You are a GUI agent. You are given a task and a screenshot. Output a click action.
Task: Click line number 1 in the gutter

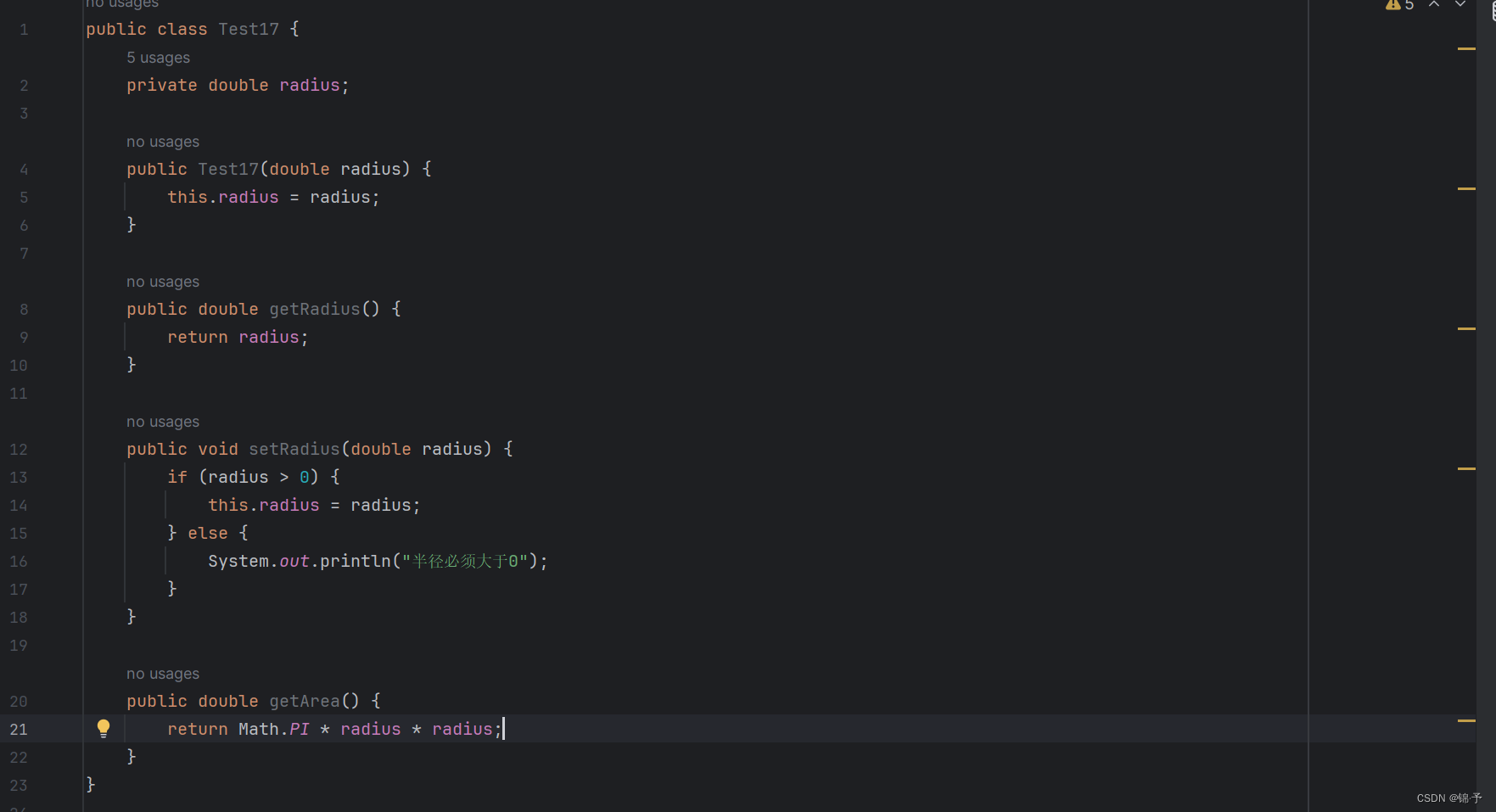coord(24,30)
